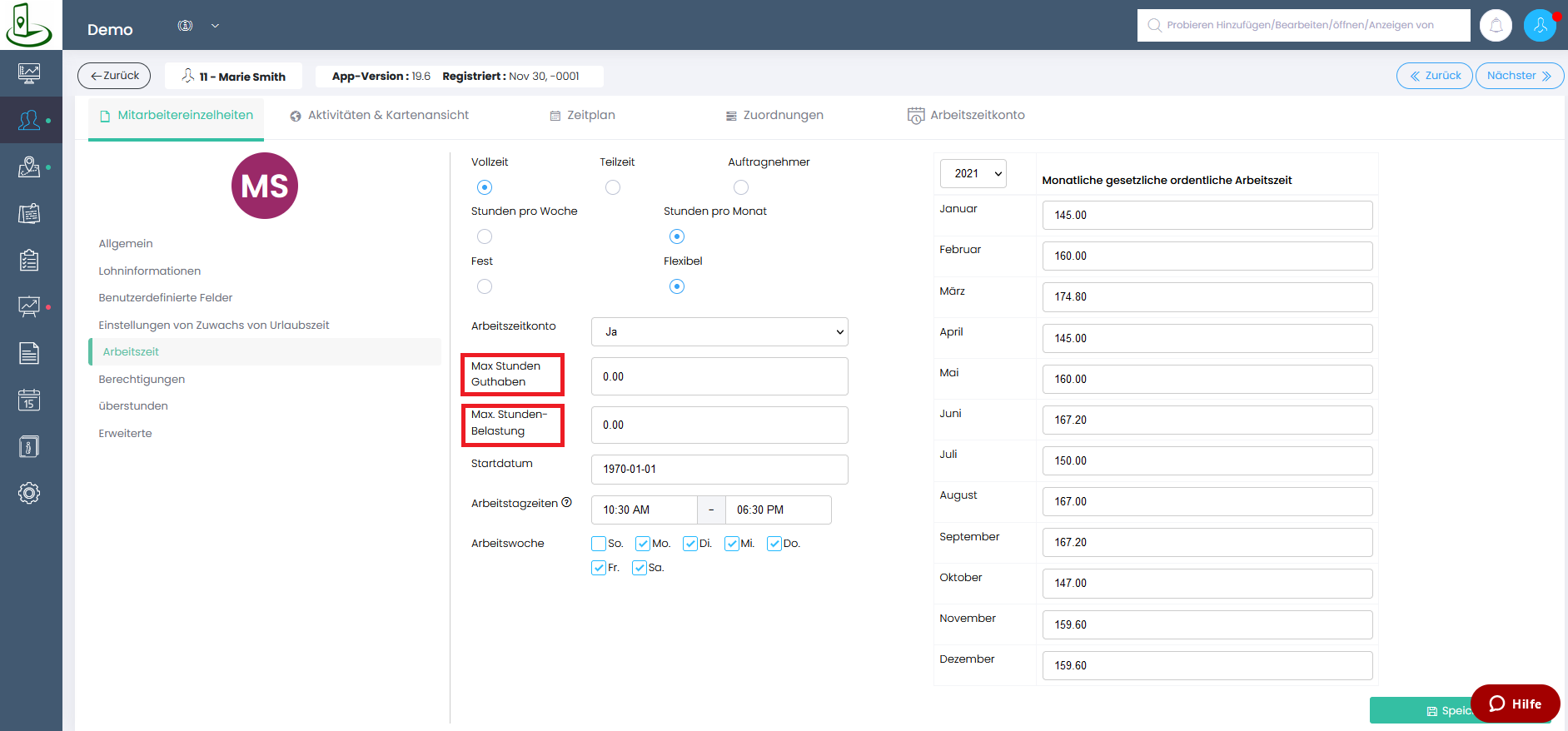This screenshot has width=1568, height=731.
Task: Click the notification bell icon
Action: (x=1496, y=25)
